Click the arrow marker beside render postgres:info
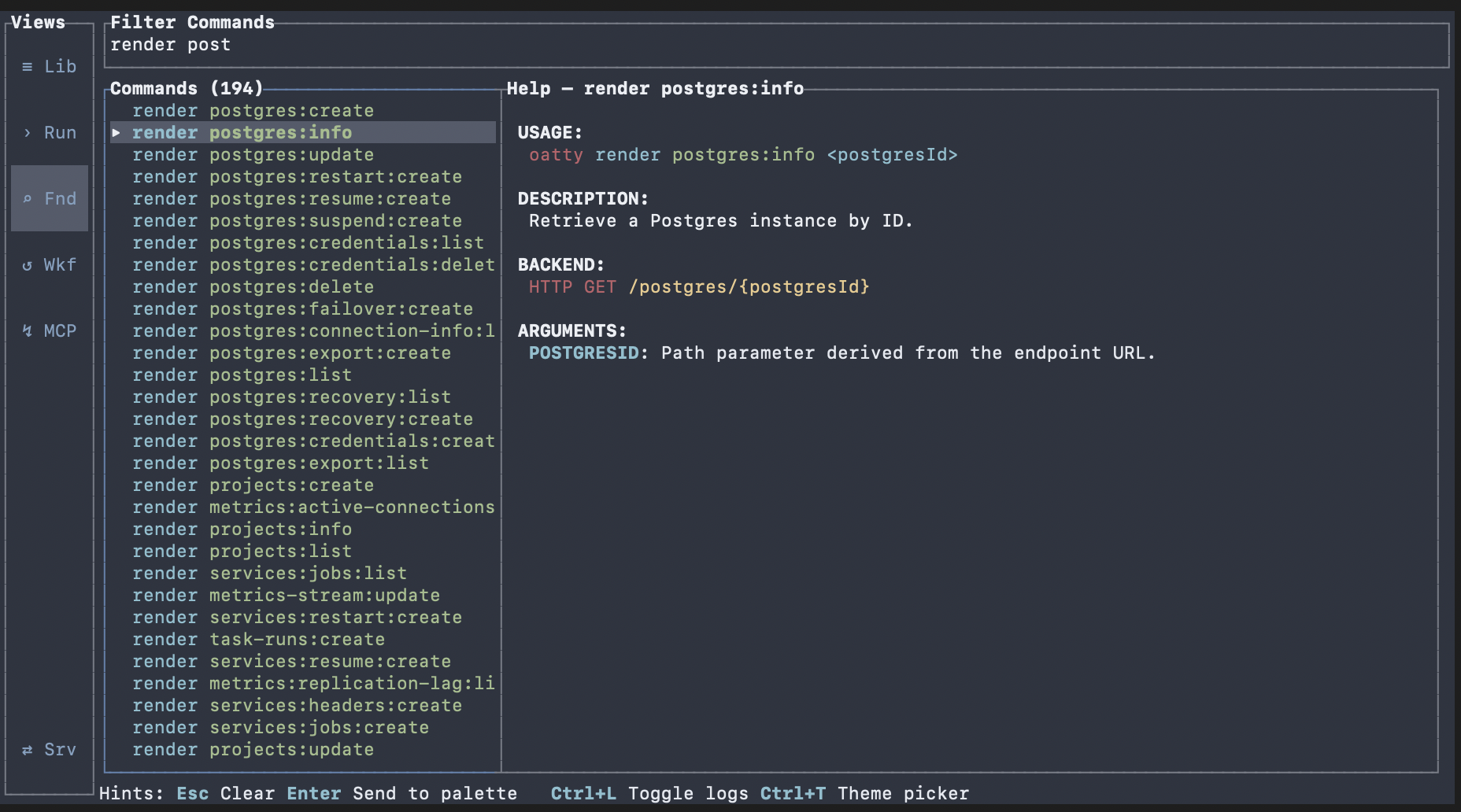This screenshot has height=812, width=1461. click(x=117, y=132)
